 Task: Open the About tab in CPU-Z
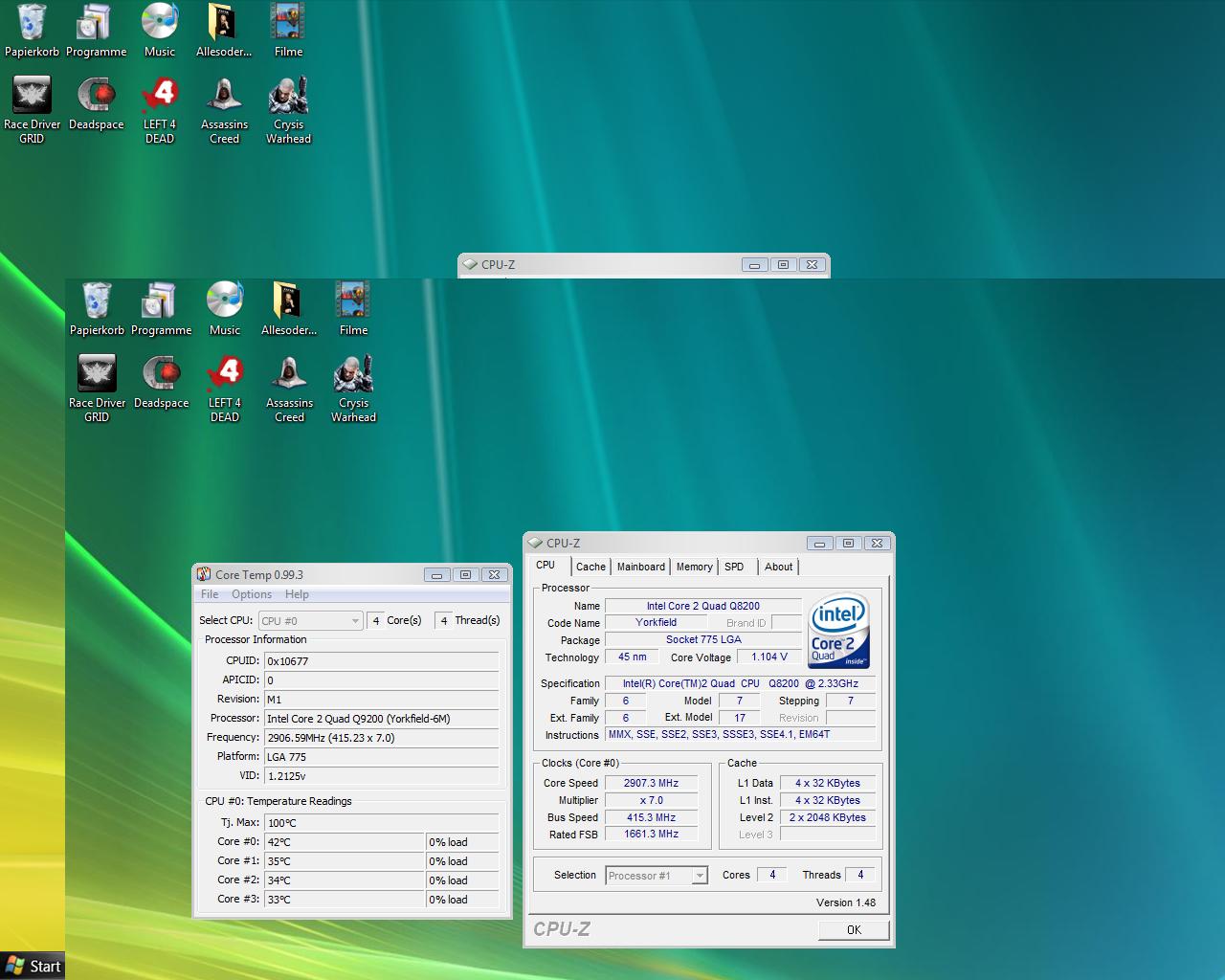(x=778, y=567)
